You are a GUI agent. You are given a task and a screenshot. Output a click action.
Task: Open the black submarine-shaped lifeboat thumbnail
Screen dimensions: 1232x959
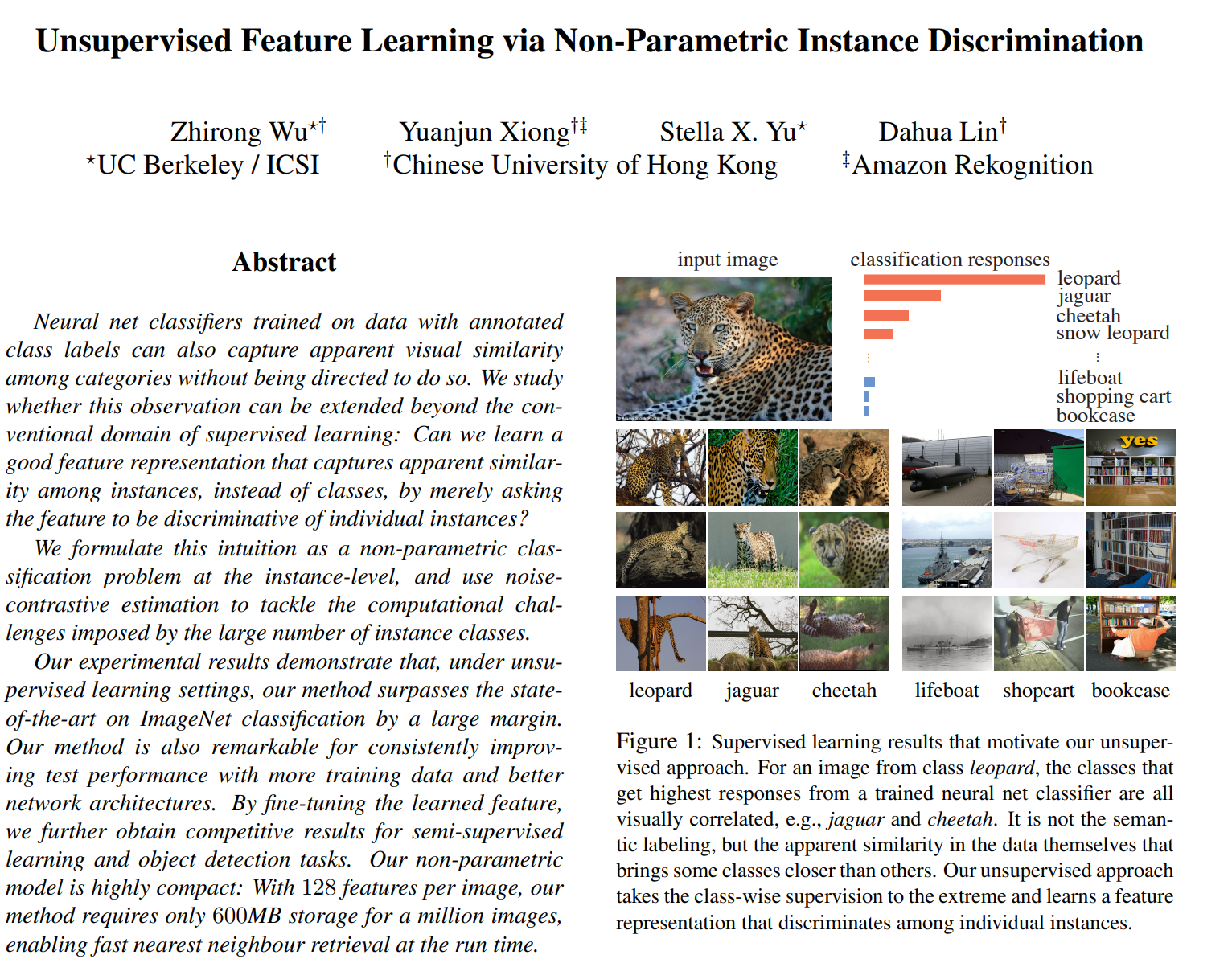tap(947, 467)
